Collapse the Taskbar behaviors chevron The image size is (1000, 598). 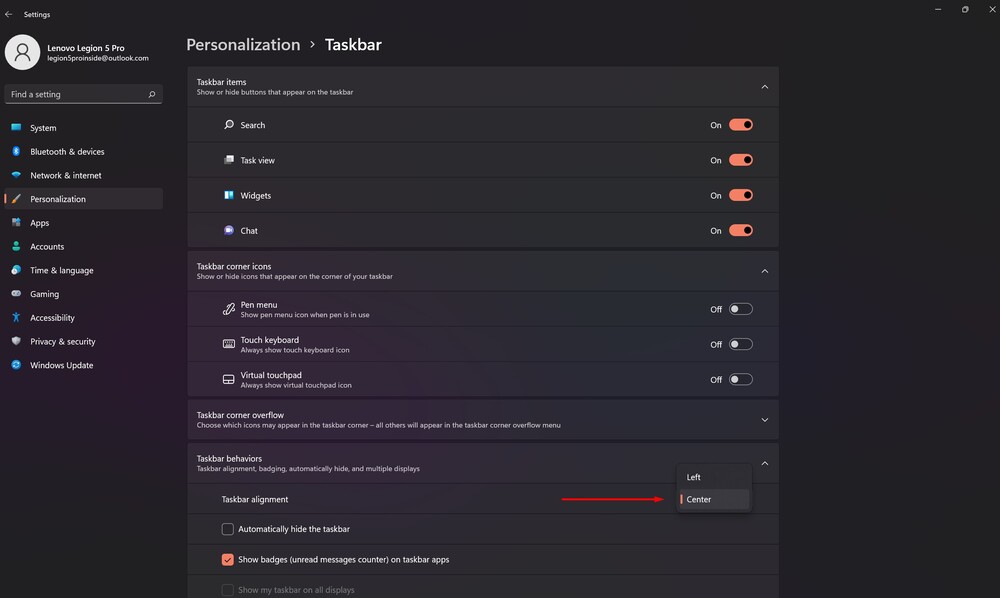point(765,463)
